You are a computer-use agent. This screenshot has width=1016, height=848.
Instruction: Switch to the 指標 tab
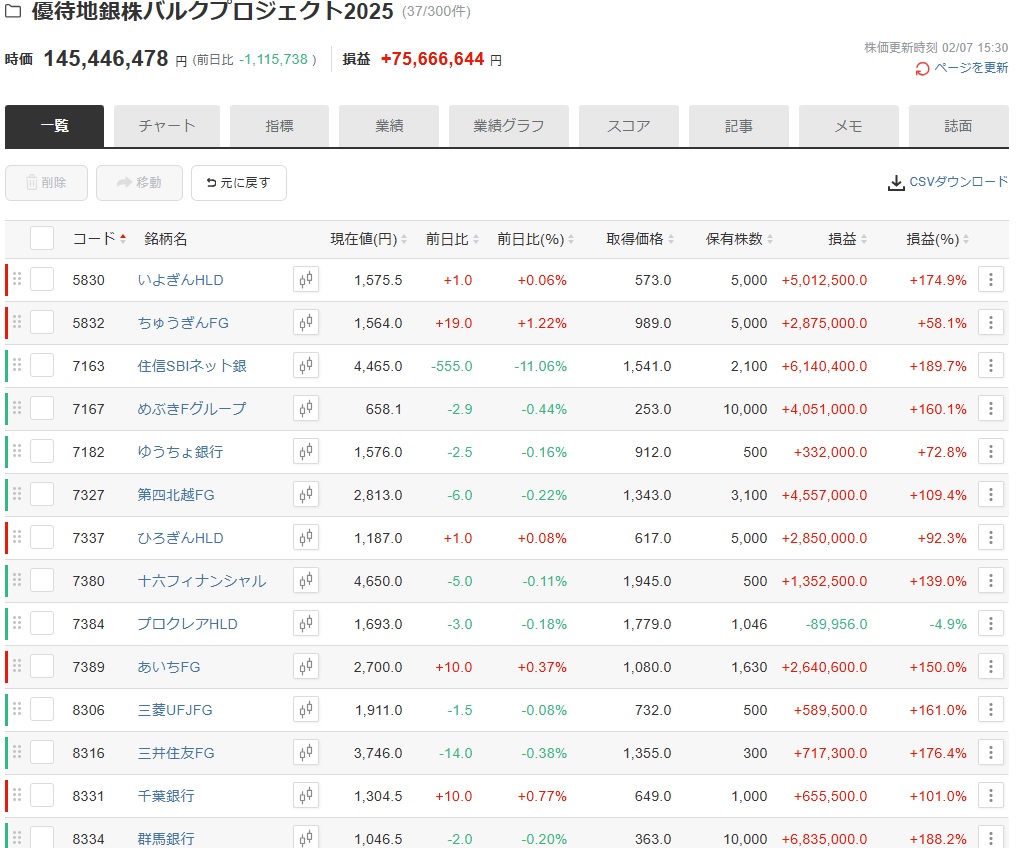click(x=279, y=126)
